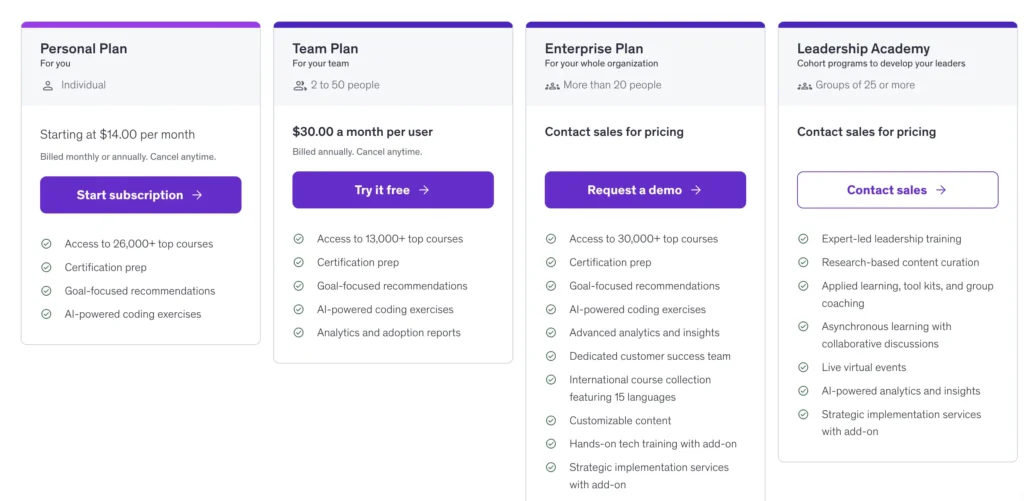Click the $30.00 a month per user text
Screen dimensions: 1024x501
[362, 131]
